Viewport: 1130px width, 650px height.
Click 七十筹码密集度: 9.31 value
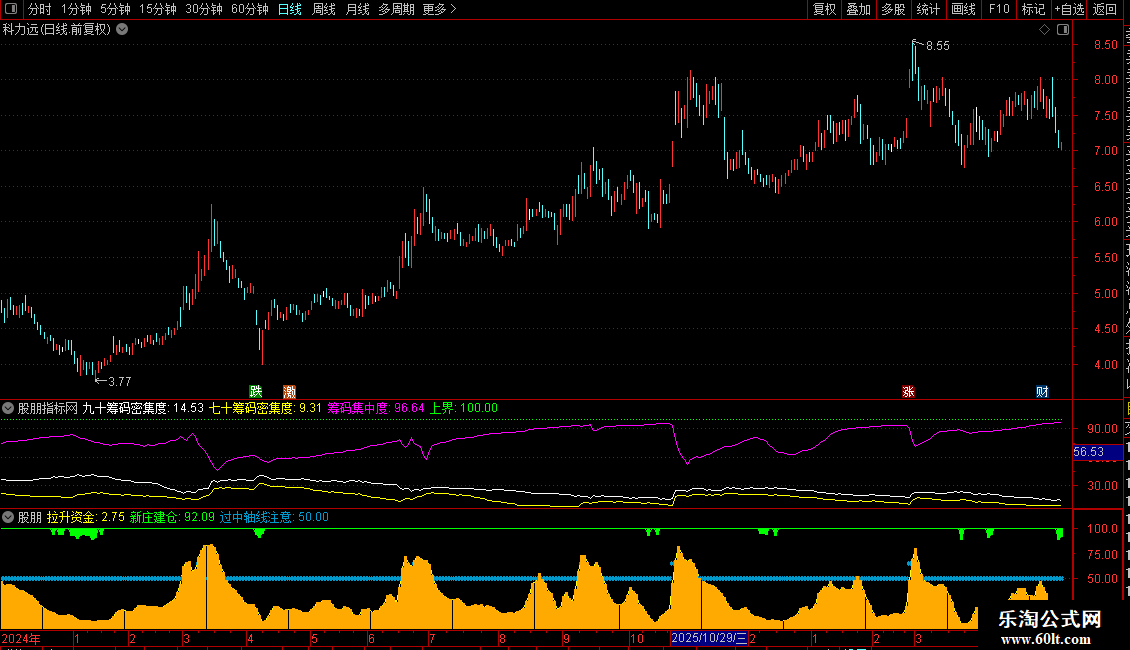[x=265, y=408]
